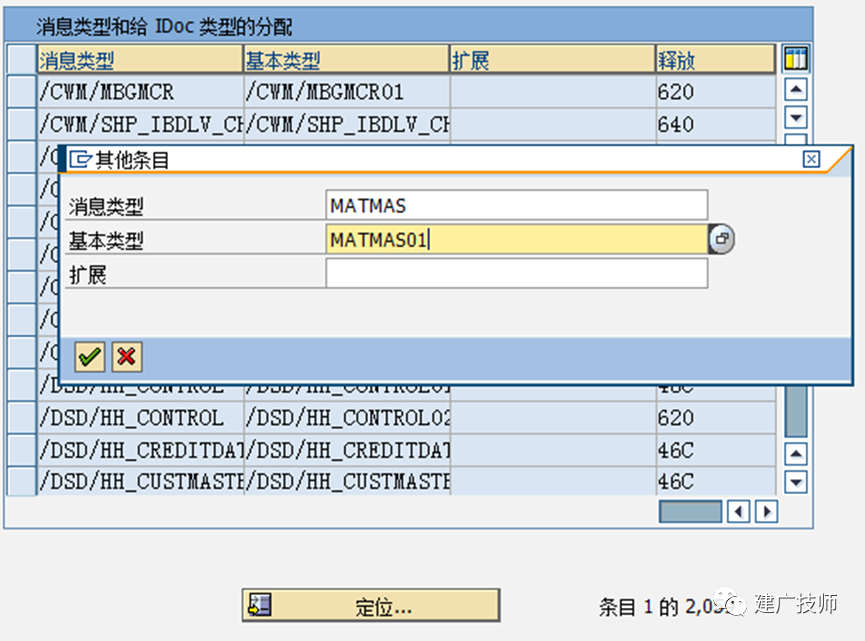Open table column settings icon

pyautogui.click(x=796, y=58)
